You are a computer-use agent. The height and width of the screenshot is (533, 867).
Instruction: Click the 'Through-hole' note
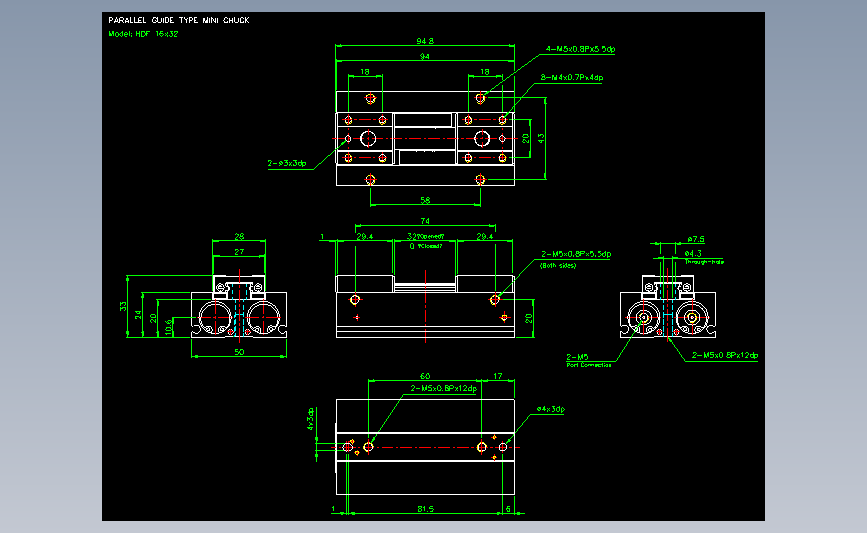tap(704, 262)
